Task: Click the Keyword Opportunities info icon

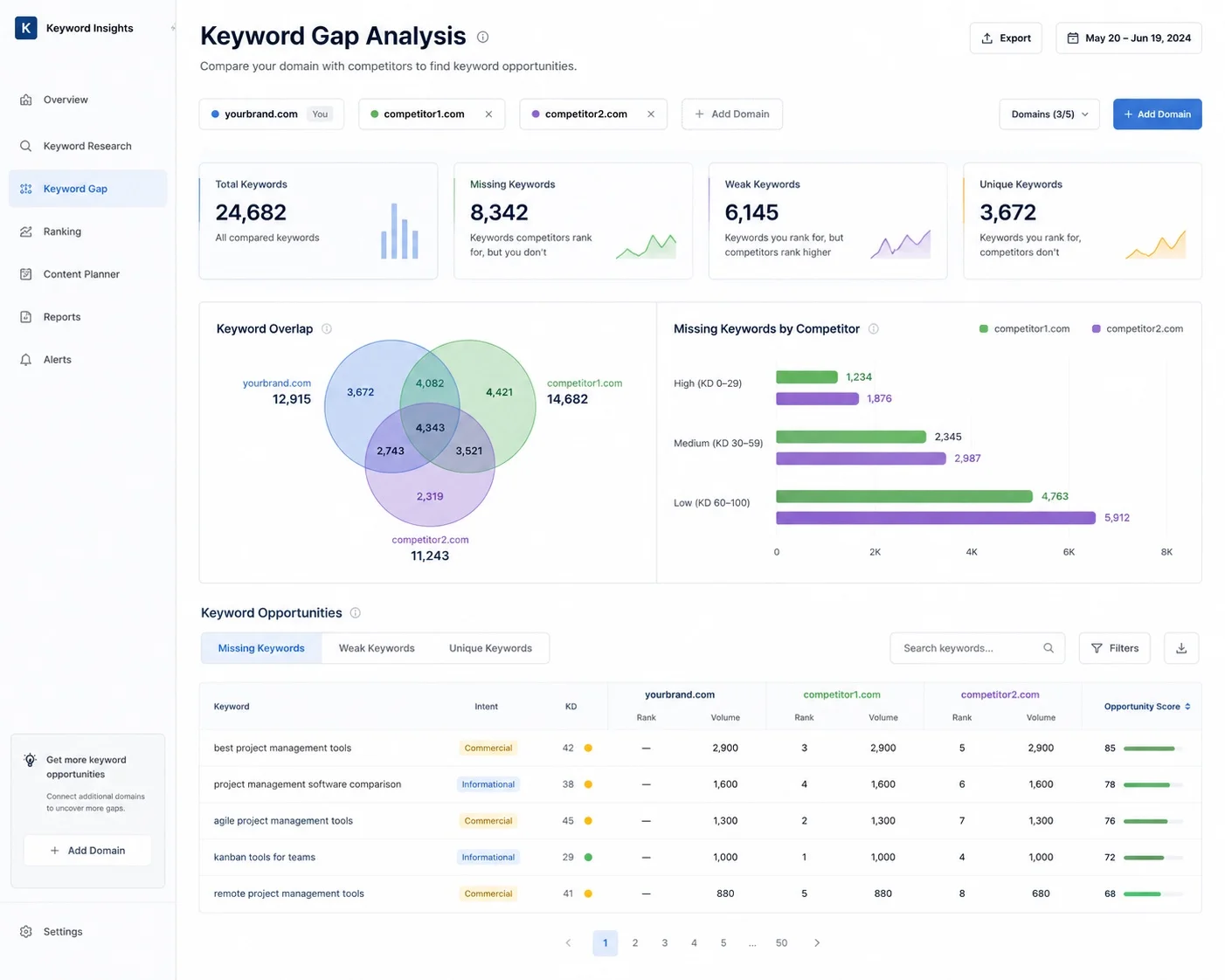Action: point(356,613)
